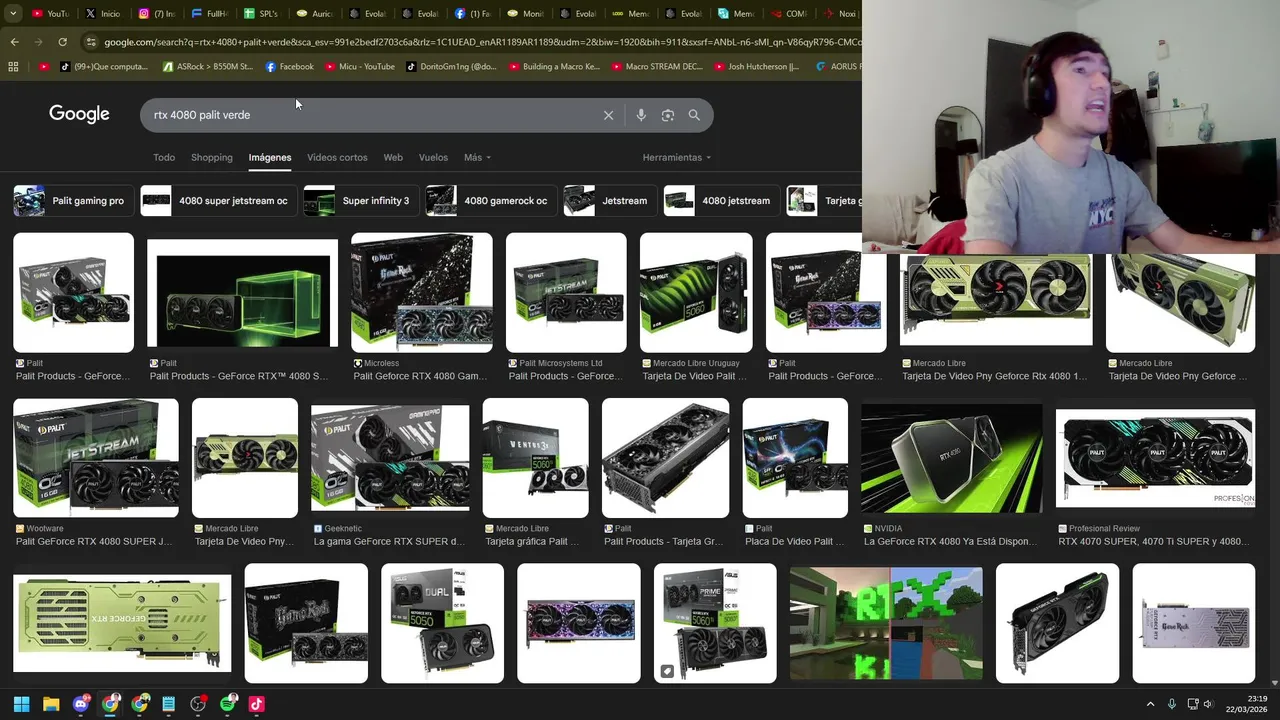Select the Todo results tab
Screen dimensions: 1280x720
pyautogui.click(x=164, y=157)
